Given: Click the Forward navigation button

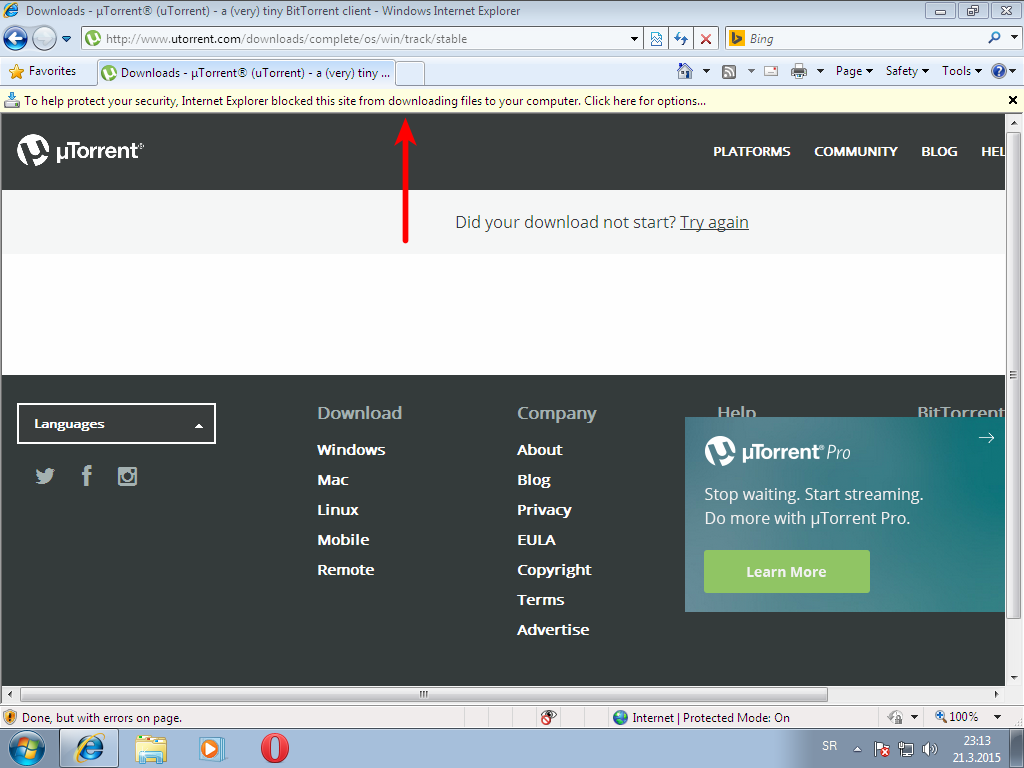Looking at the screenshot, I should [44, 39].
